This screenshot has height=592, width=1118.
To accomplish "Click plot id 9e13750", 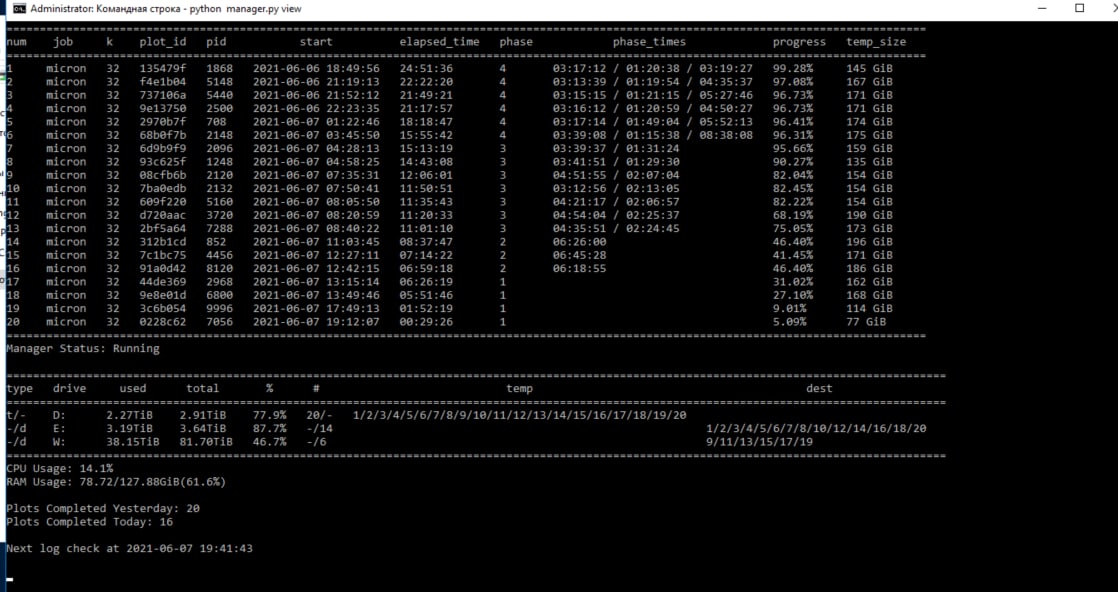I will pos(163,108).
